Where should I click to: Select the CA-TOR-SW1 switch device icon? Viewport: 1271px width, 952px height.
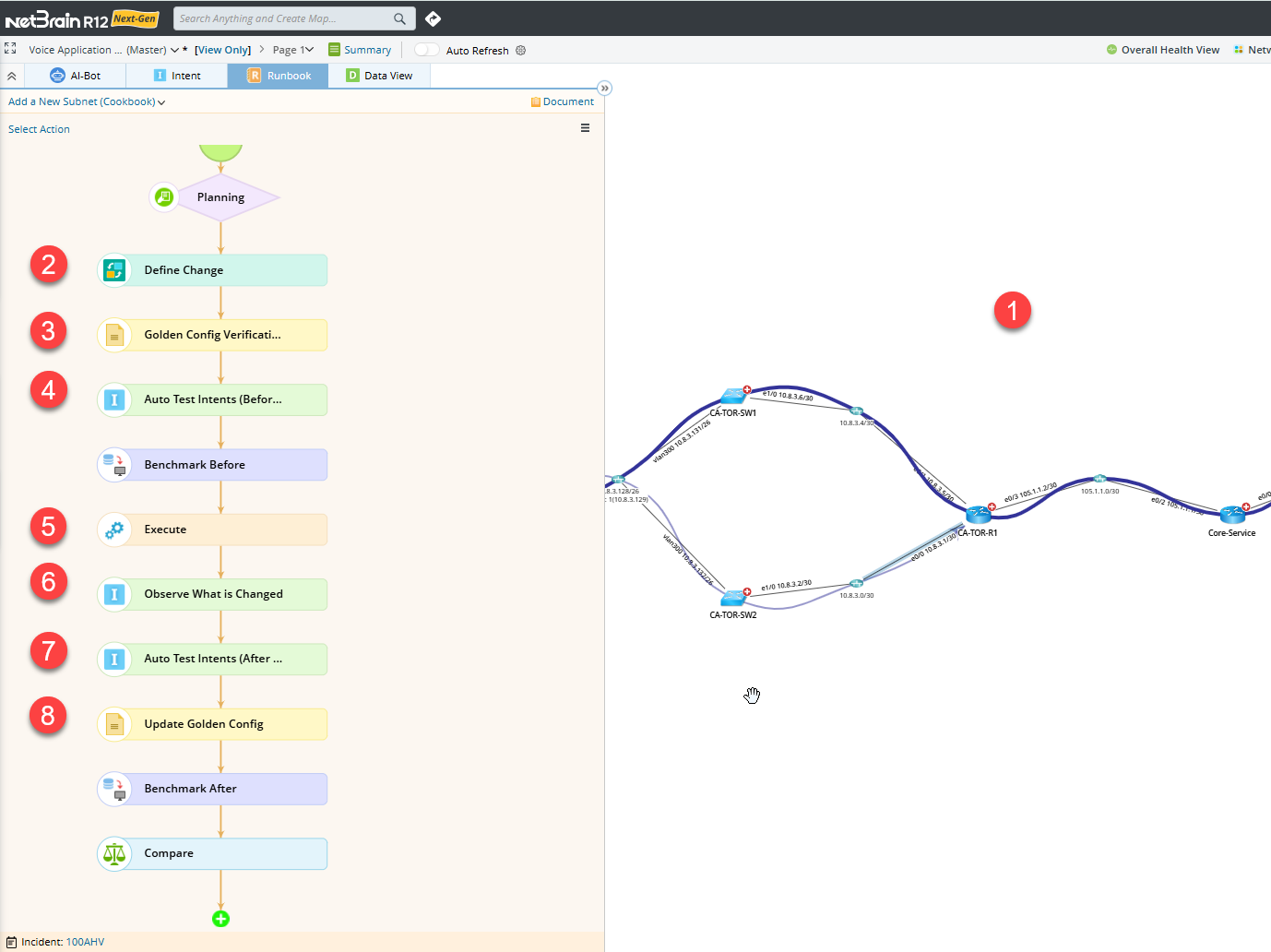733,397
